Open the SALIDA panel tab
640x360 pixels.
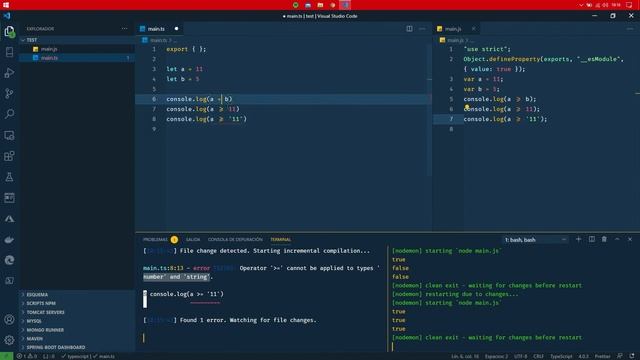pyautogui.click(x=193, y=240)
